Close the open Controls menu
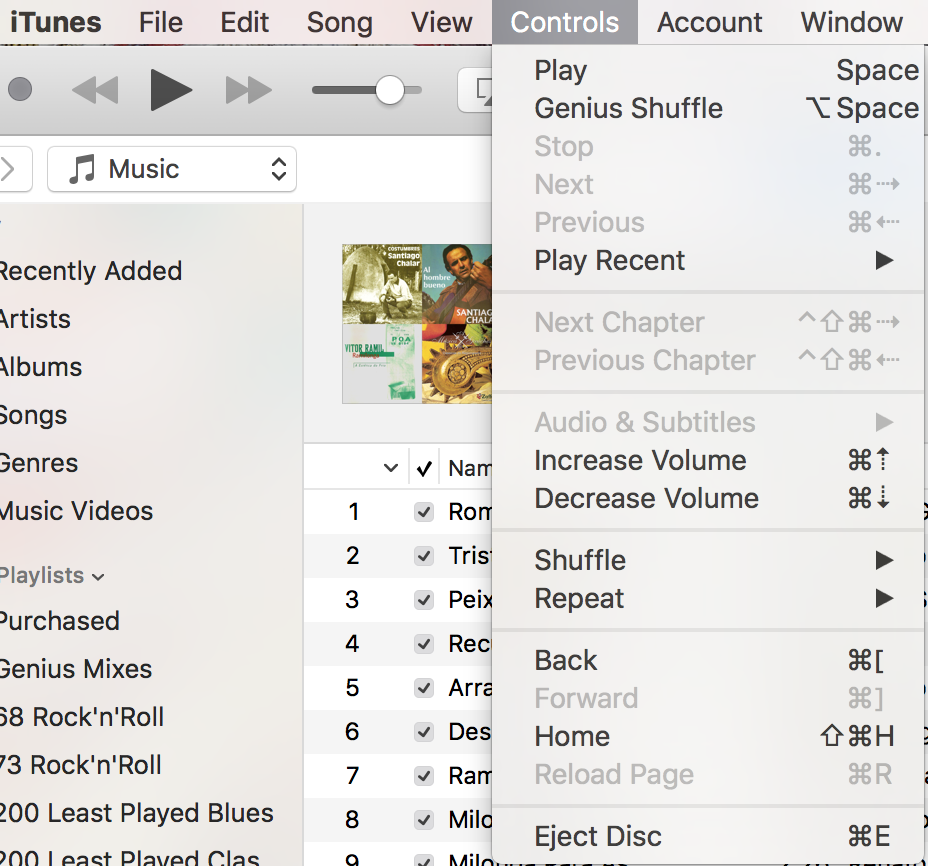This screenshot has width=928, height=866. (x=565, y=22)
